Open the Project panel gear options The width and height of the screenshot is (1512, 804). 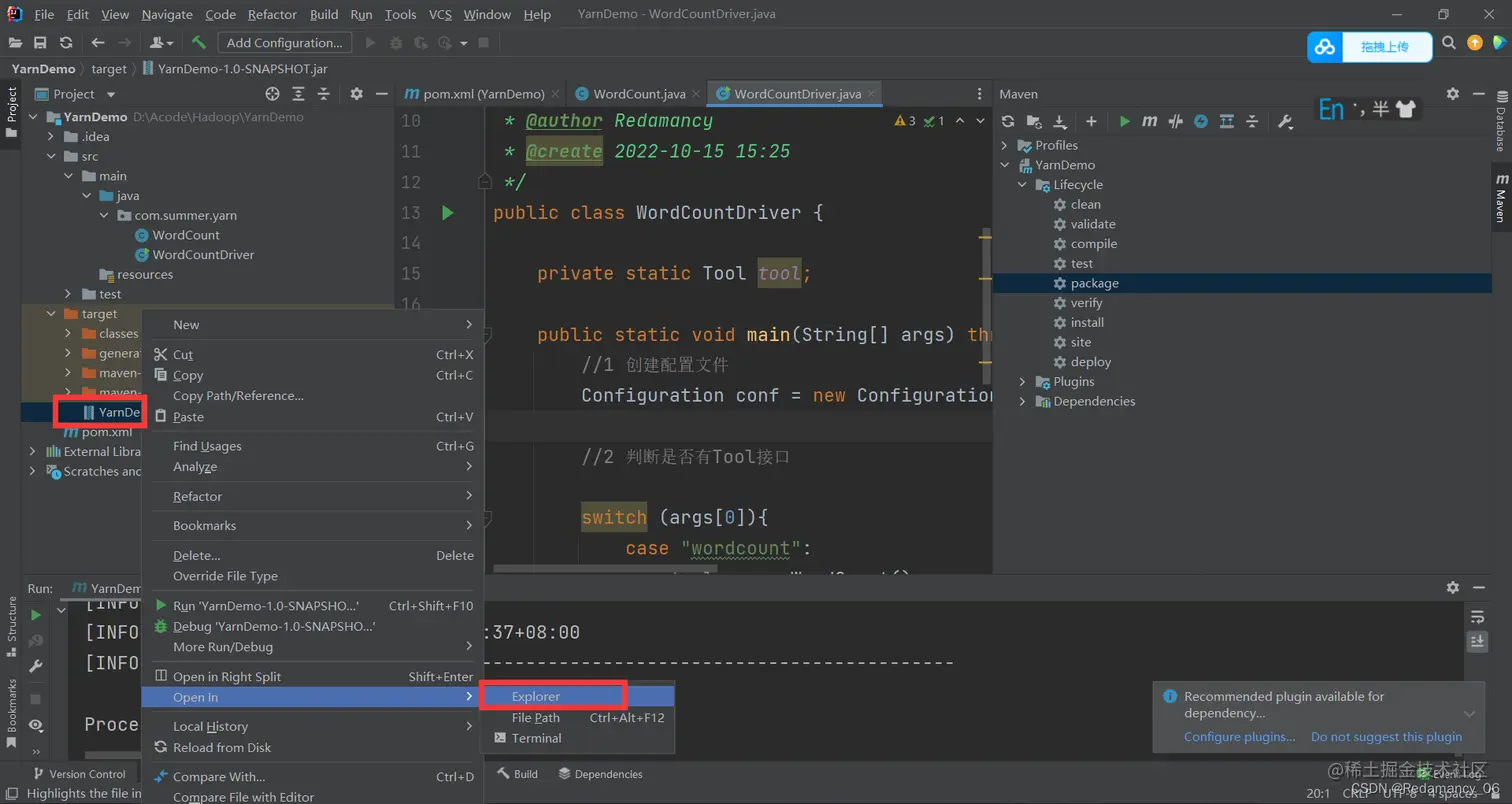pyautogui.click(x=356, y=94)
